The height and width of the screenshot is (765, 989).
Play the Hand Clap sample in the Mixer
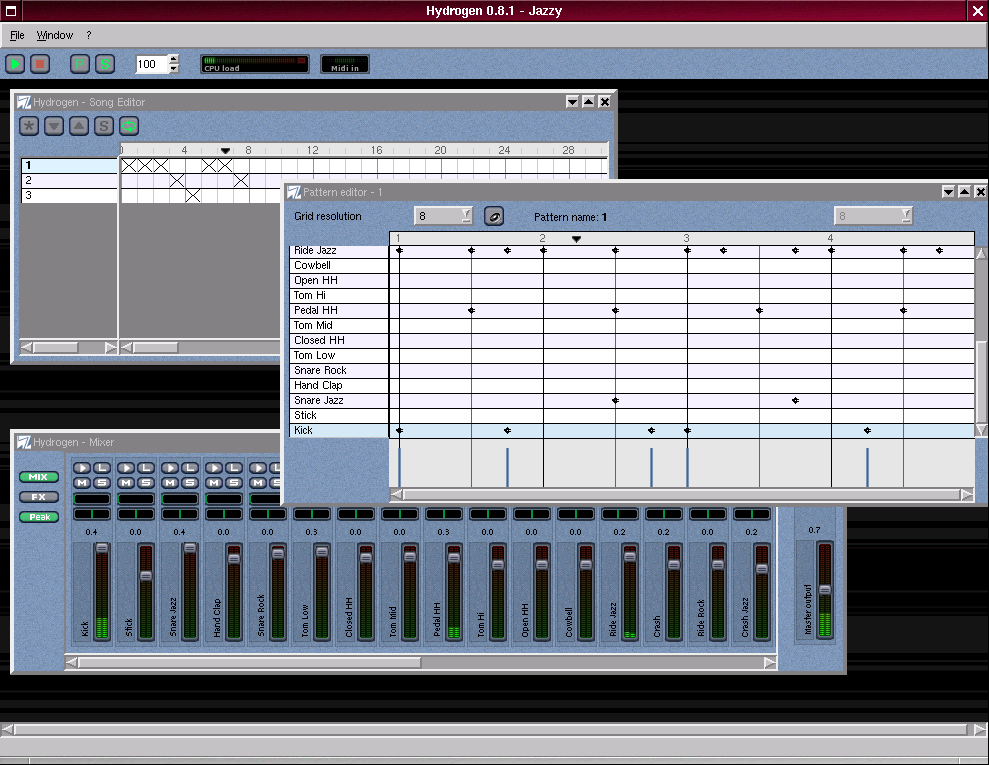214,468
